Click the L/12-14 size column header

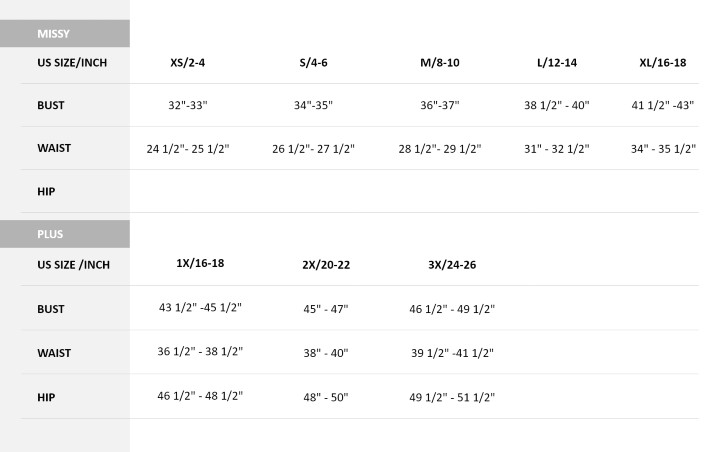[557, 62]
